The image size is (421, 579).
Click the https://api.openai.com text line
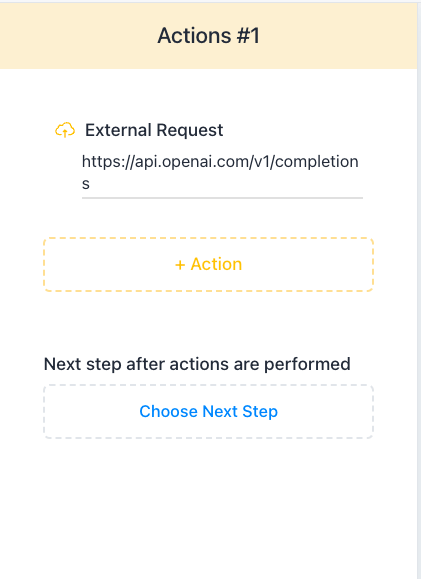pos(220,162)
